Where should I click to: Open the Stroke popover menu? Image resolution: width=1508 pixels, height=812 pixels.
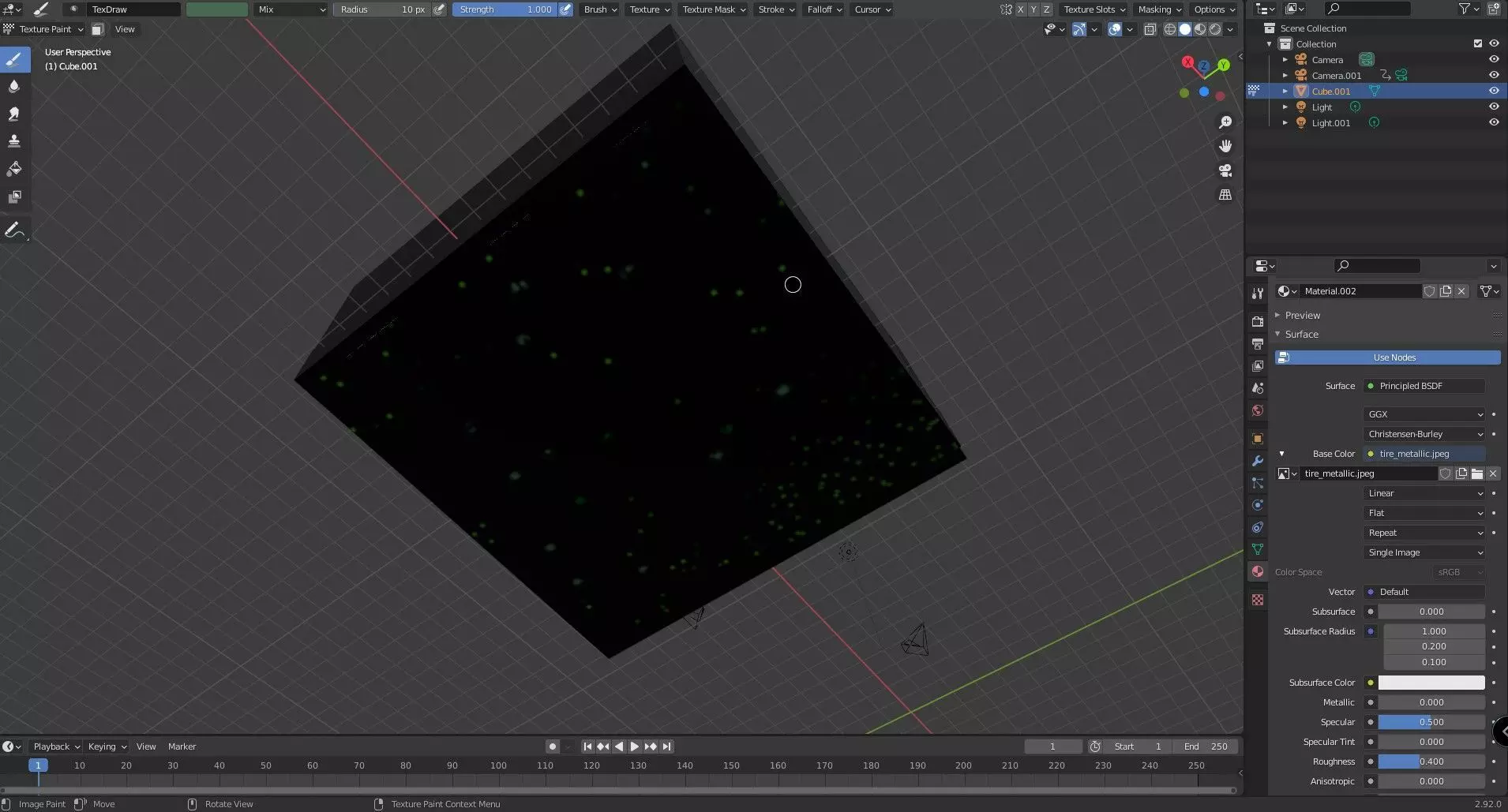click(x=776, y=9)
